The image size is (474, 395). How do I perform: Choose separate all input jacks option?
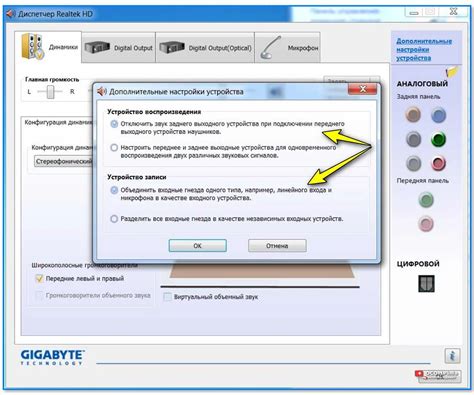114,219
